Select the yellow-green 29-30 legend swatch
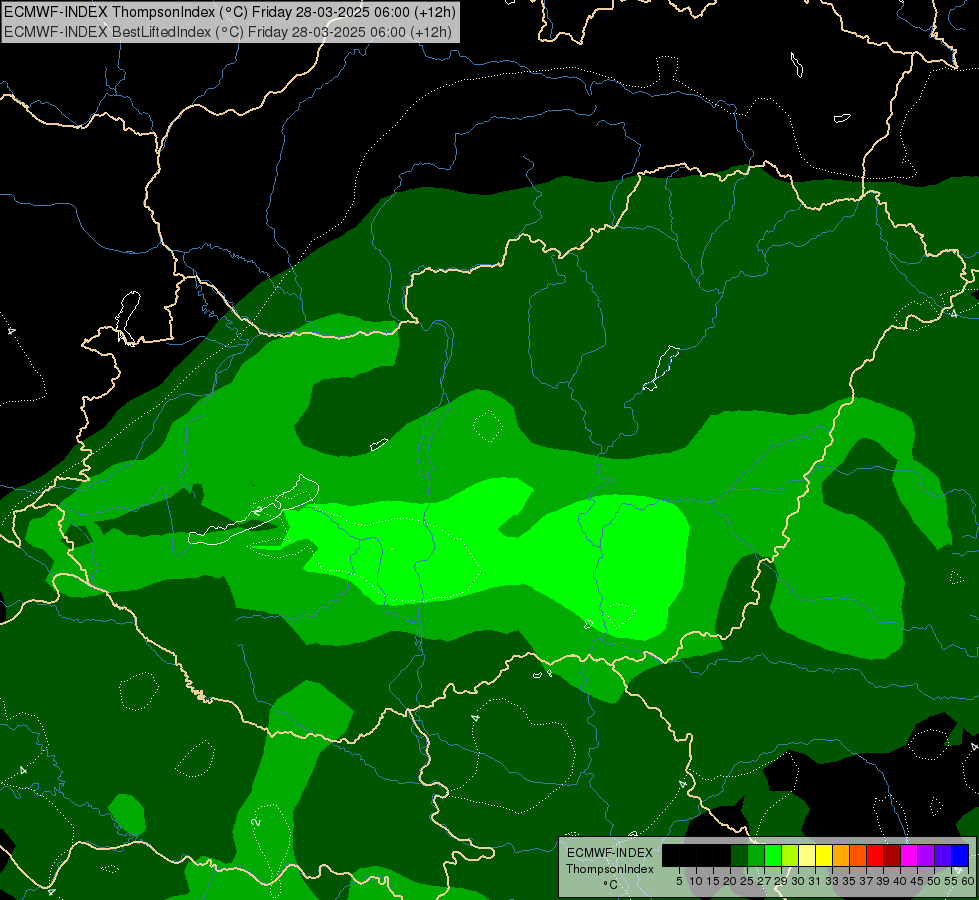 click(790, 855)
